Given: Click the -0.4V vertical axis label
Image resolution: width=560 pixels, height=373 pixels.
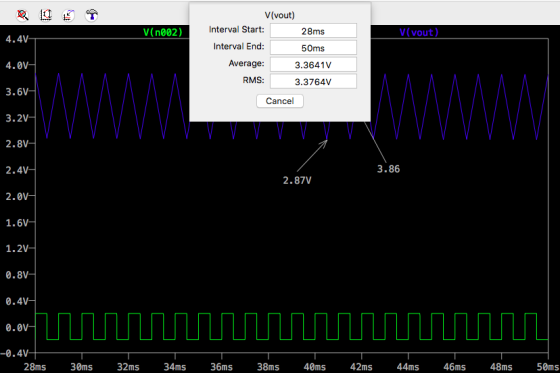Looking at the screenshot, I should click(x=14, y=353).
